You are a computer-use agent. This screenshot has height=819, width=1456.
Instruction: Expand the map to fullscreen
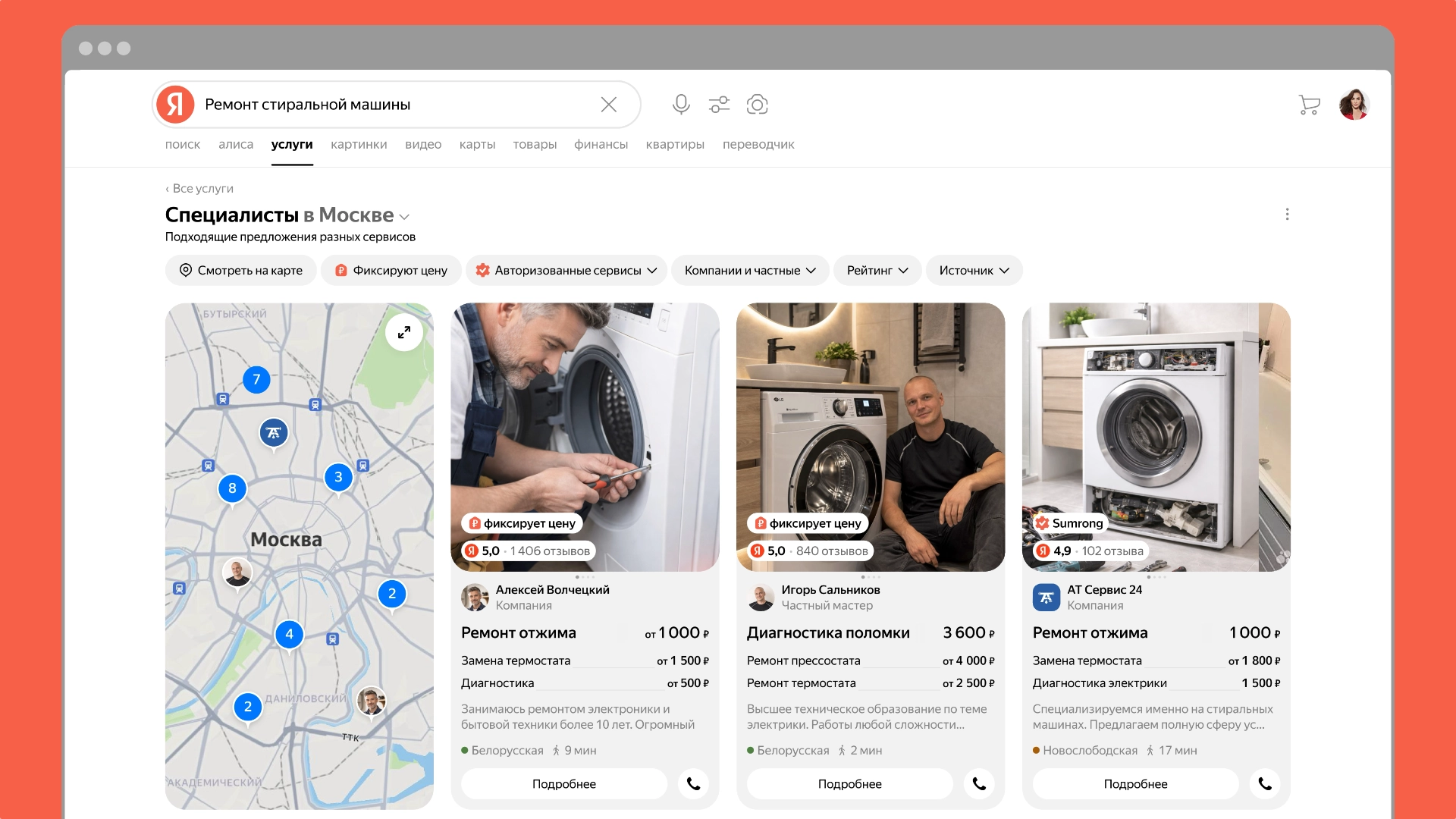point(404,332)
